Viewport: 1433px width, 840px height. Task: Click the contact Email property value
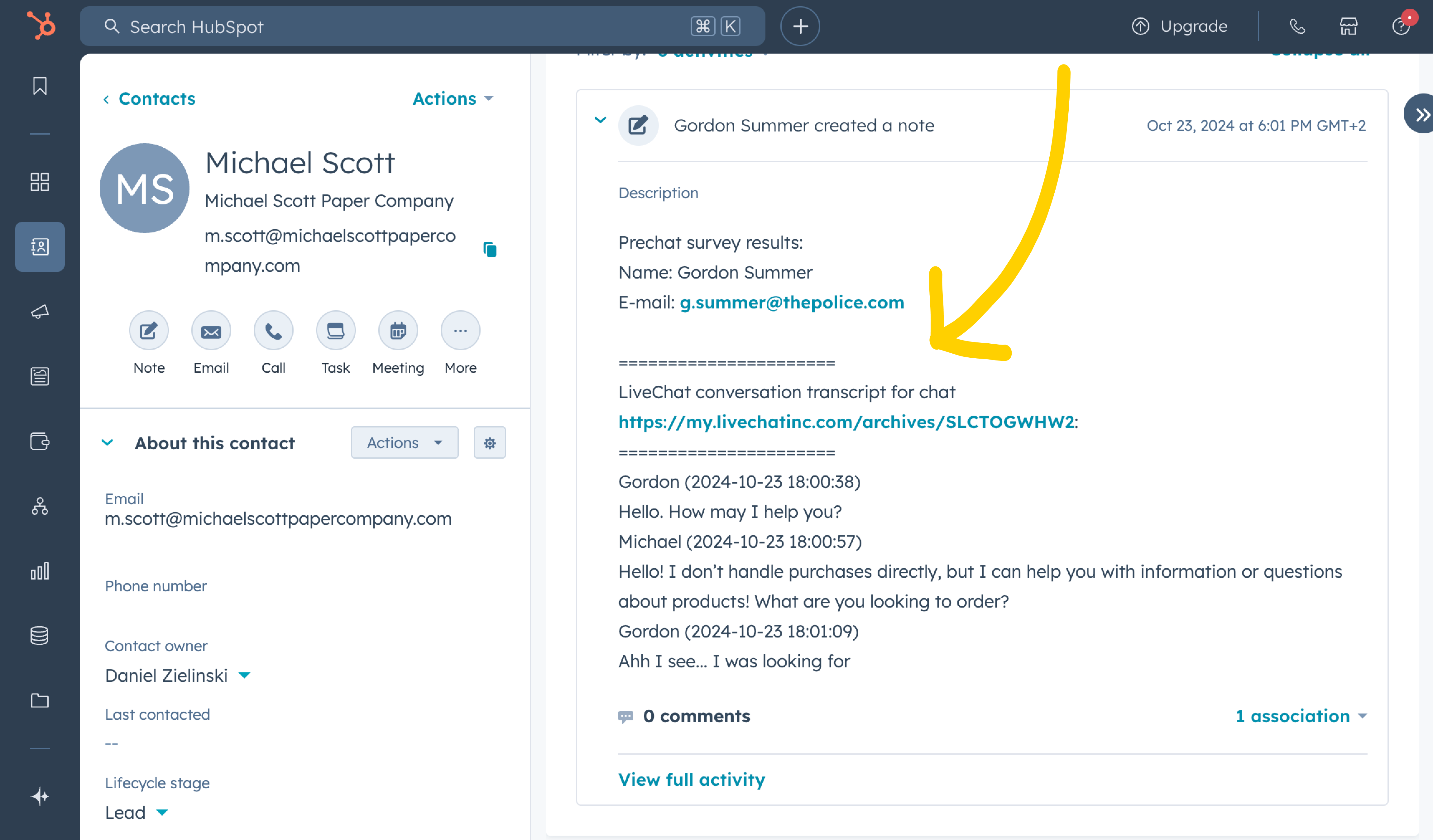point(278,519)
